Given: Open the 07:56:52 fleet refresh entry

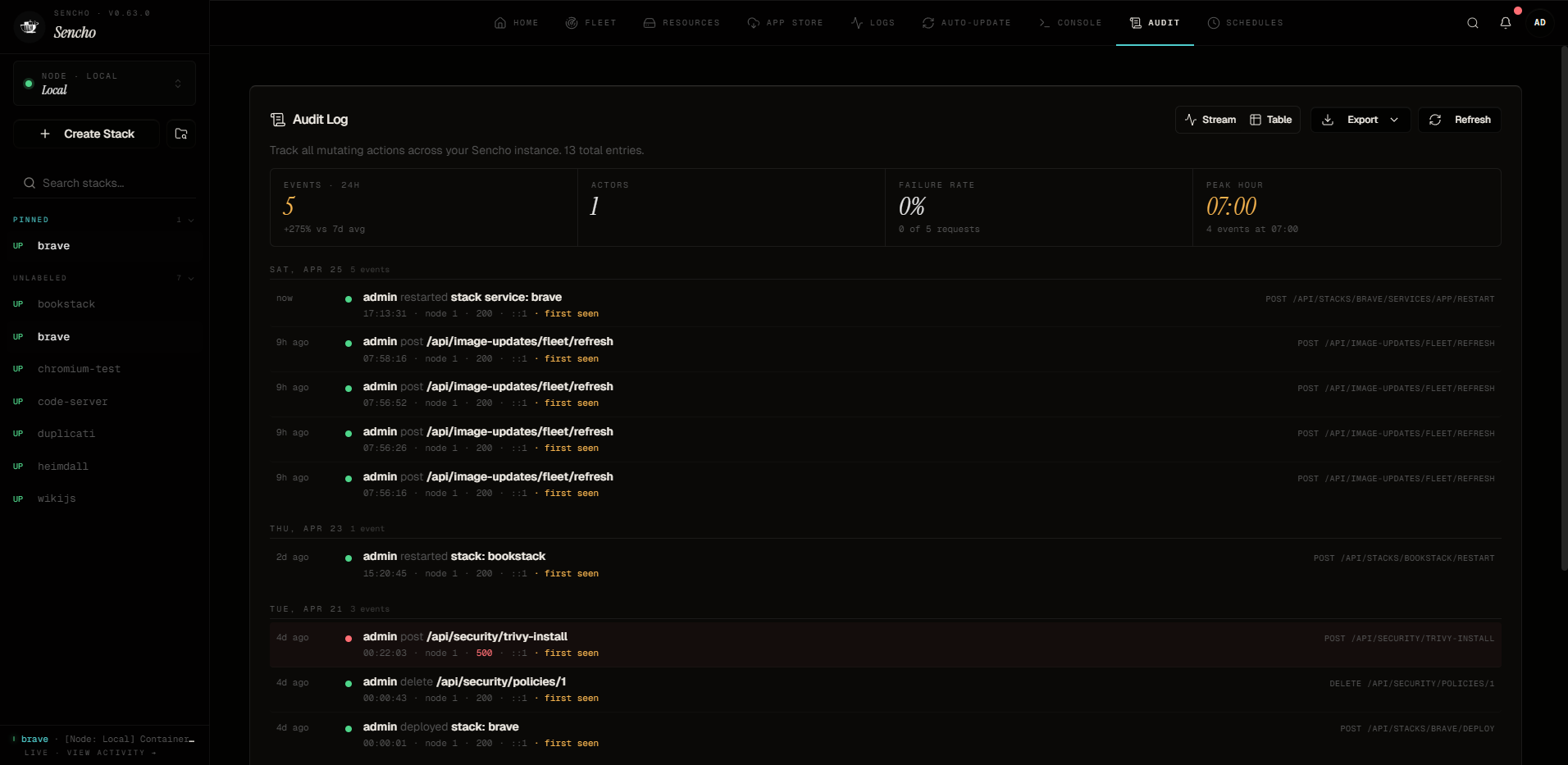Looking at the screenshot, I should click(885, 394).
